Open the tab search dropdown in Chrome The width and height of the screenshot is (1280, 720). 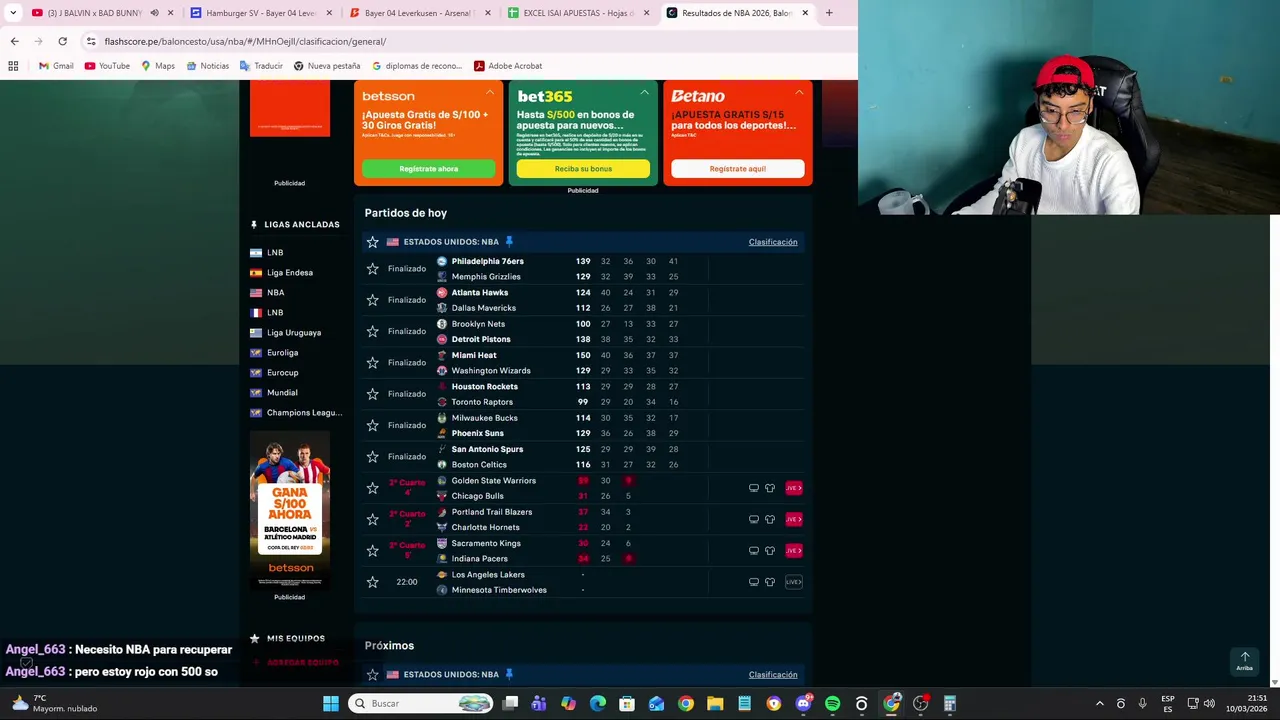13,13
